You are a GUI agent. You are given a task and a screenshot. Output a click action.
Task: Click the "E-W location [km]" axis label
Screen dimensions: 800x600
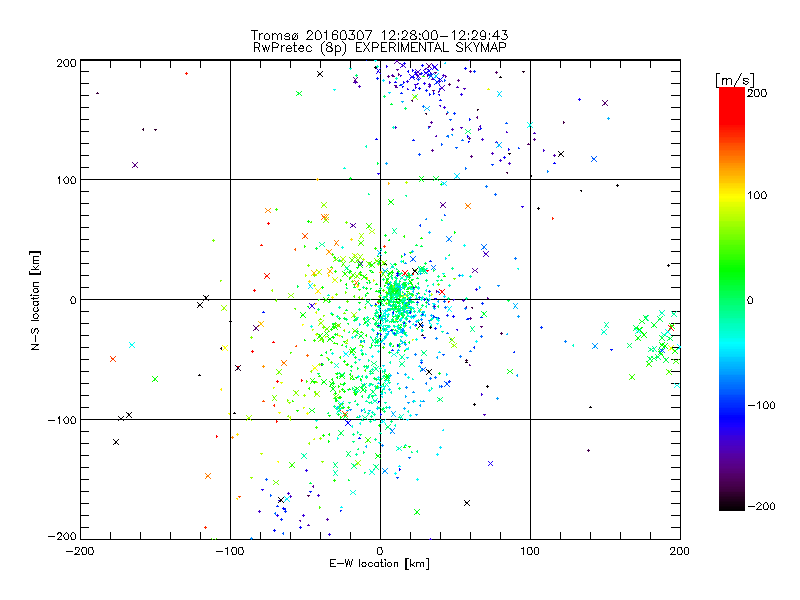[x=379, y=563]
